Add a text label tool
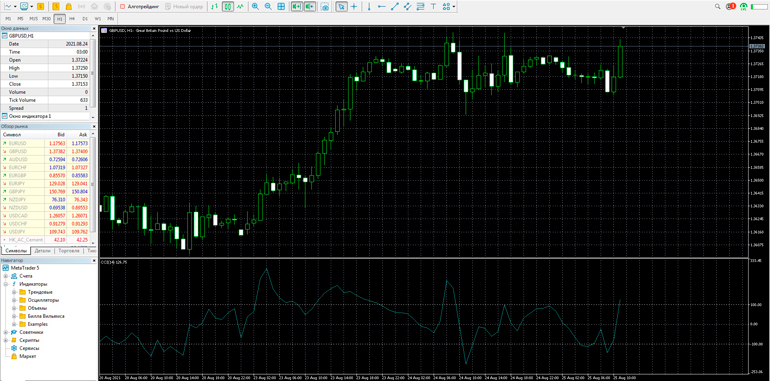This screenshot has width=770, height=381. pyautogui.click(x=433, y=7)
